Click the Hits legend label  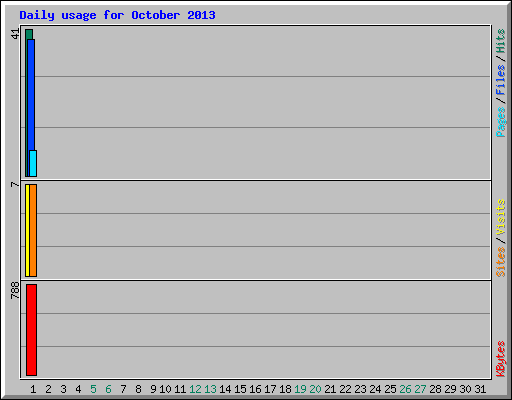coord(500,41)
